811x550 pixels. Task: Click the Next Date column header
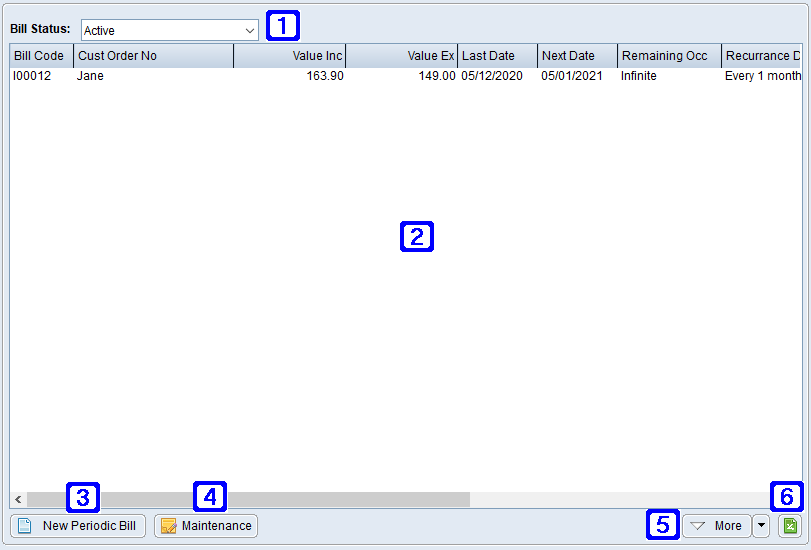coord(577,56)
